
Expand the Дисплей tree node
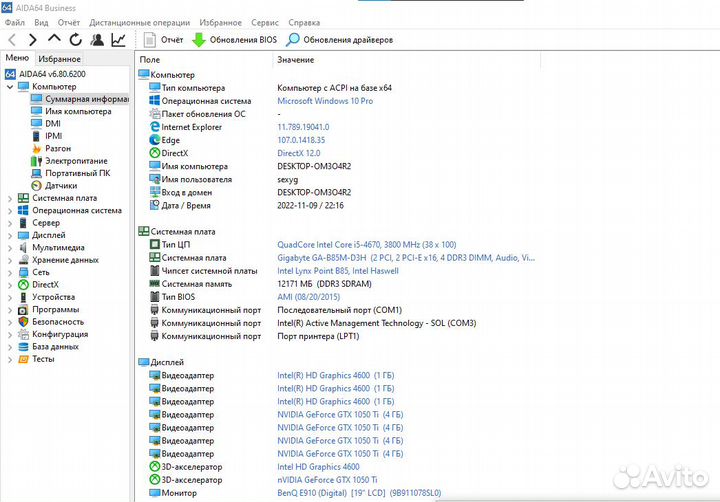pyautogui.click(x=10, y=235)
